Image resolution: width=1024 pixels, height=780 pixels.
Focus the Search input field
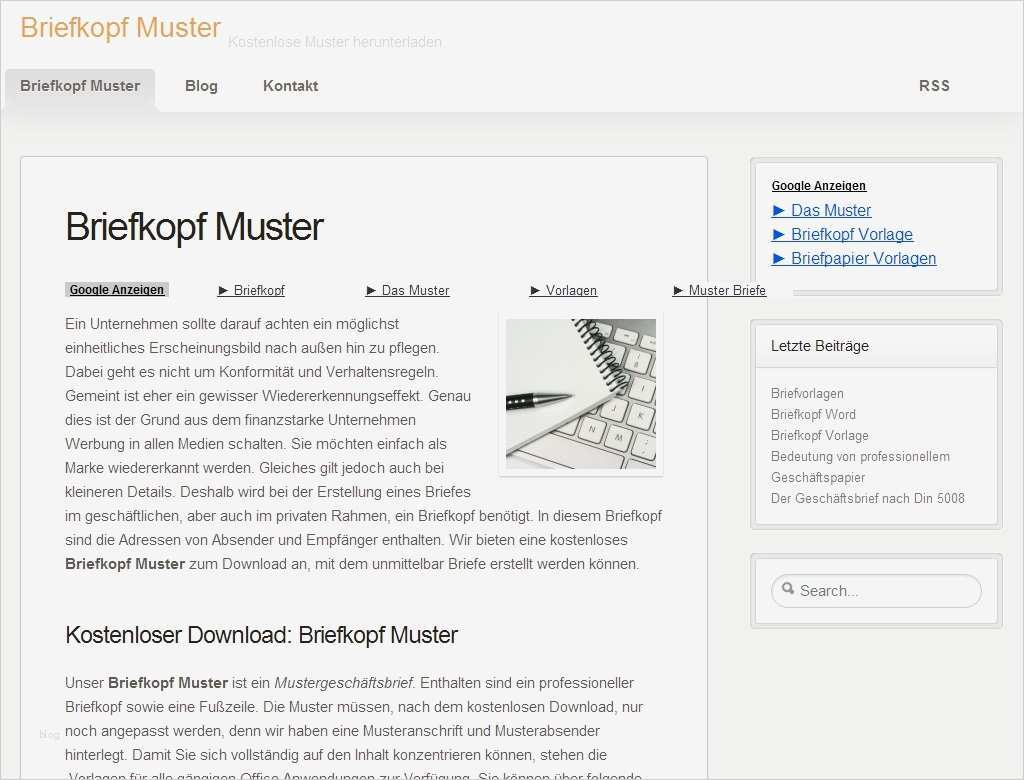point(876,591)
